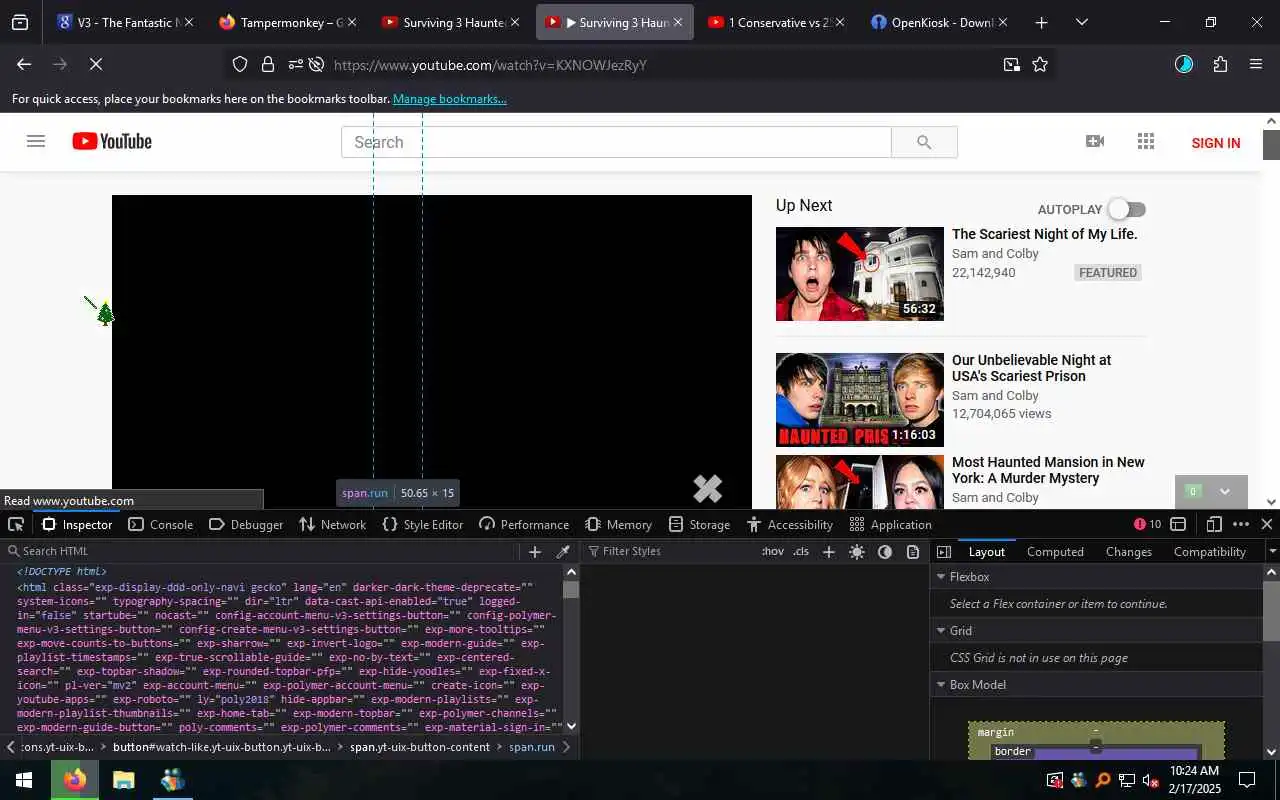Image resolution: width=1280 pixels, height=800 pixels.
Task: Toggle the .cls classes panel
Action: tap(801, 551)
